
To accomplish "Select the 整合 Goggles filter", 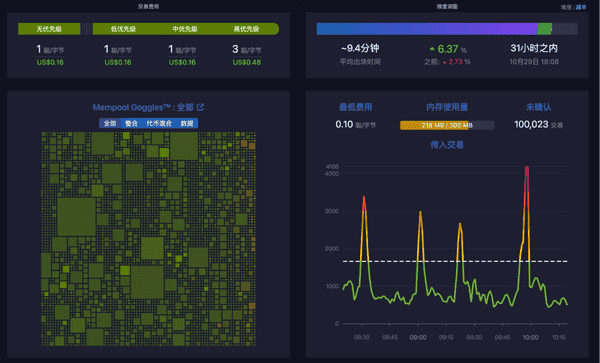I will [131, 123].
